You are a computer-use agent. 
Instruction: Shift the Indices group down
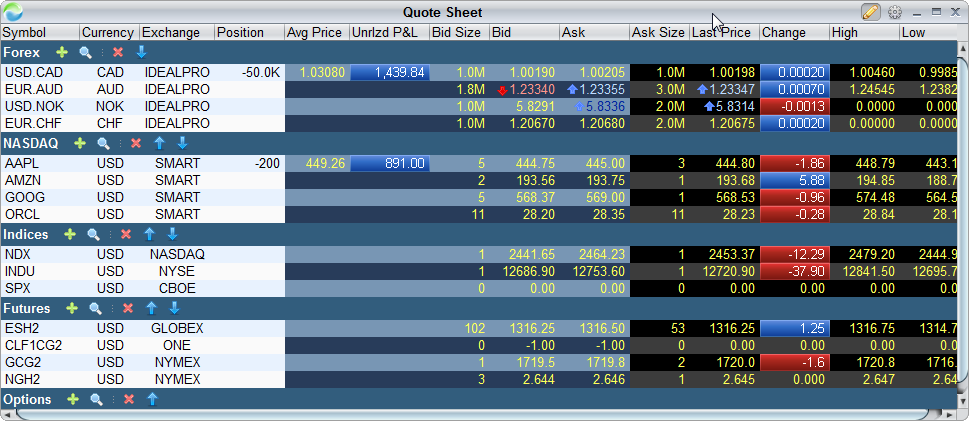point(172,234)
